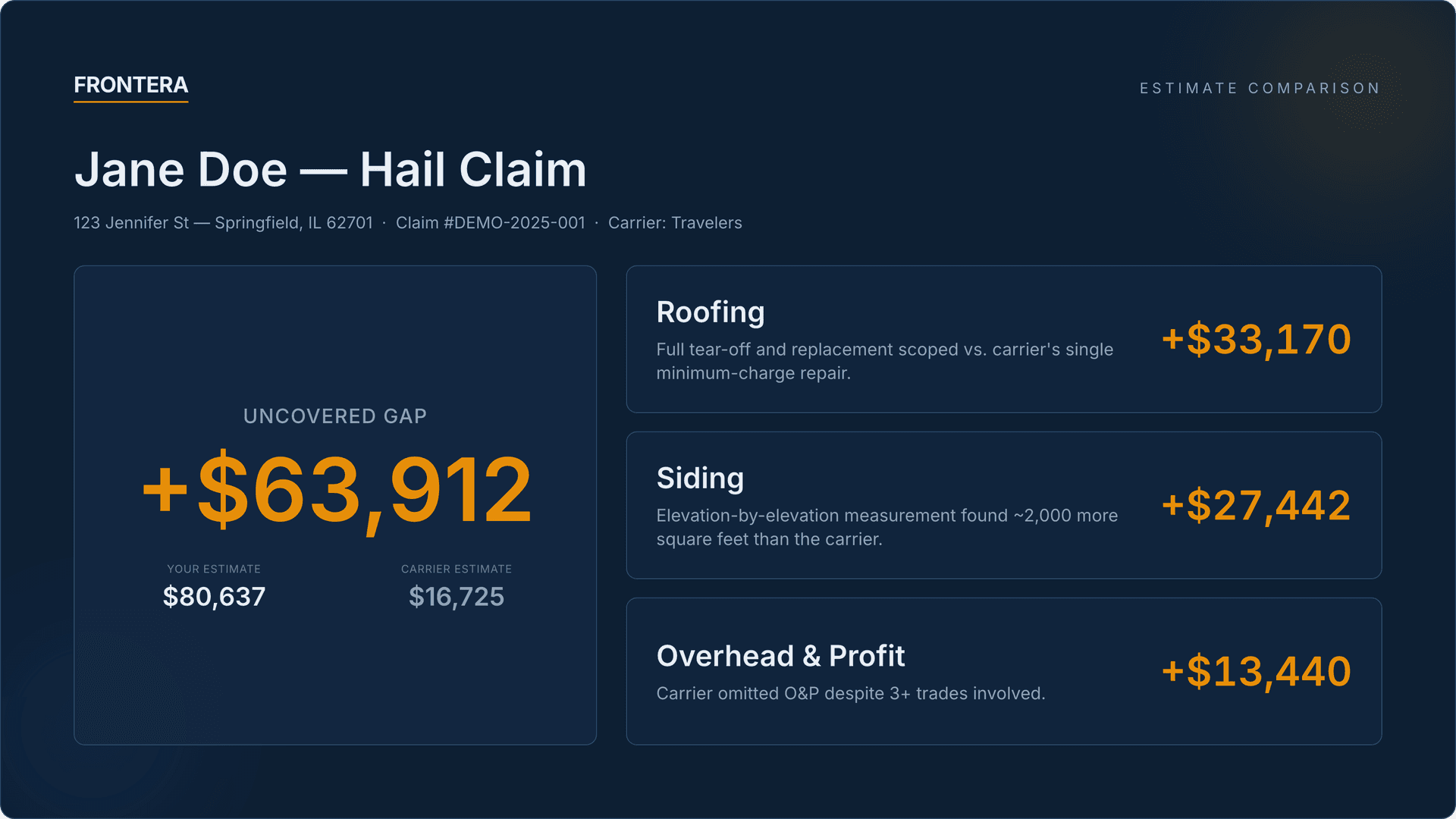Click the Carrier Estimate label

coord(456,569)
